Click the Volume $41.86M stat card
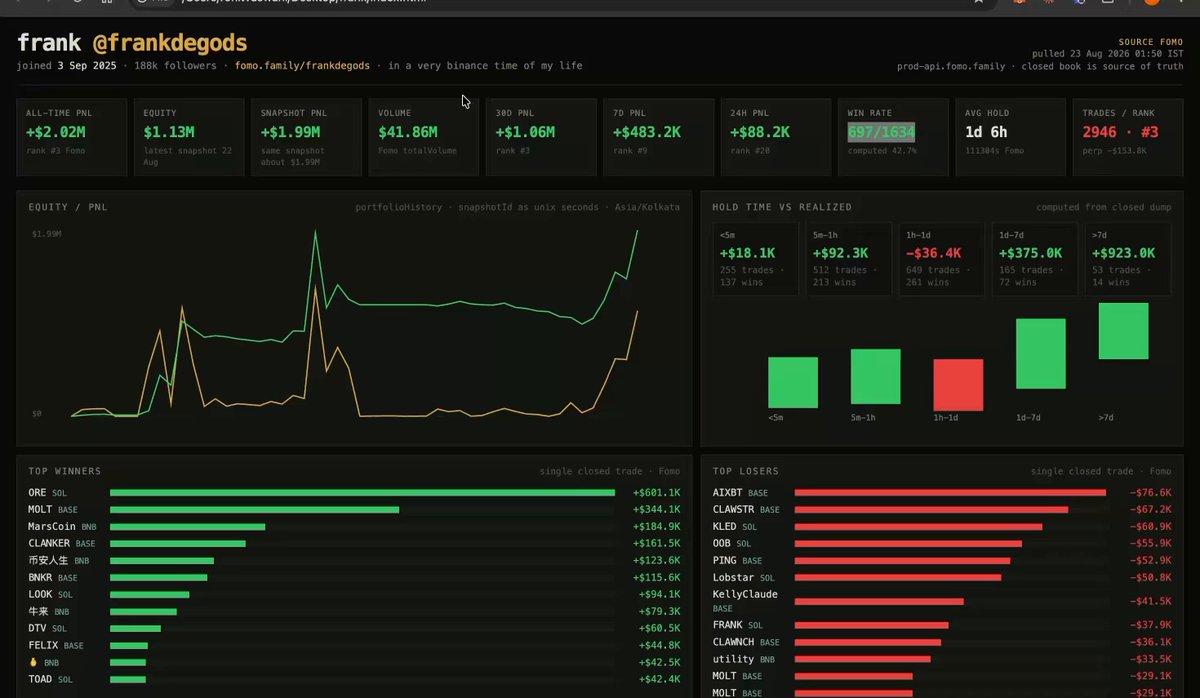This screenshot has width=1200, height=698. click(x=424, y=137)
